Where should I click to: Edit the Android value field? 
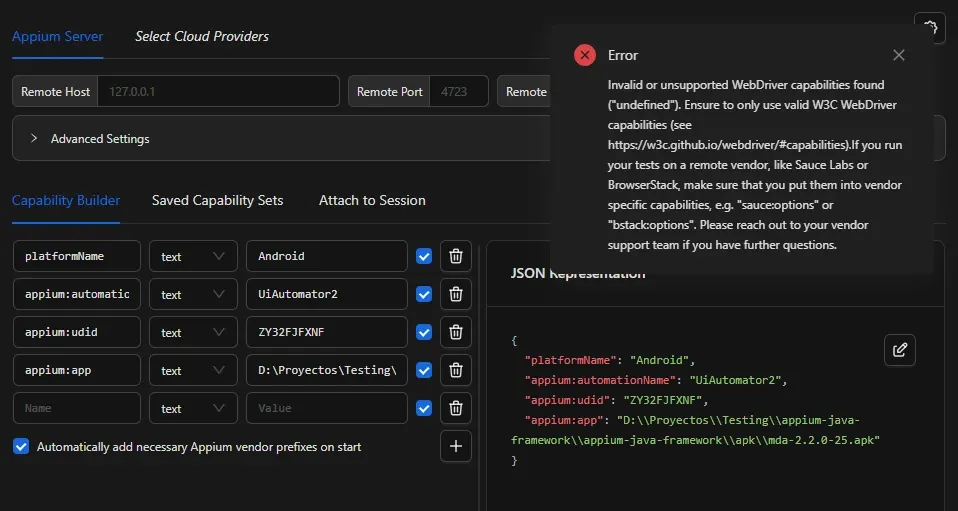click(327, 256)
